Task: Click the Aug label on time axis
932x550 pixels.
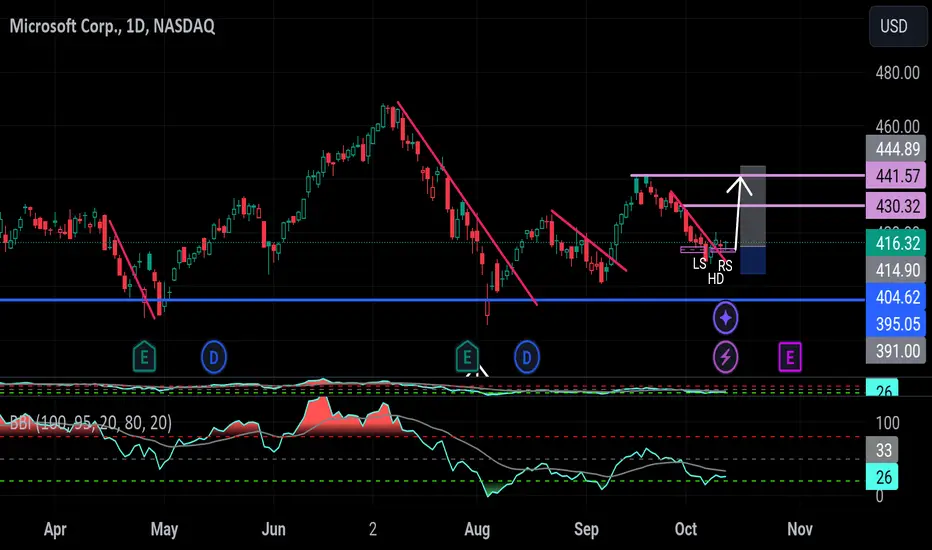Action: 477,529
